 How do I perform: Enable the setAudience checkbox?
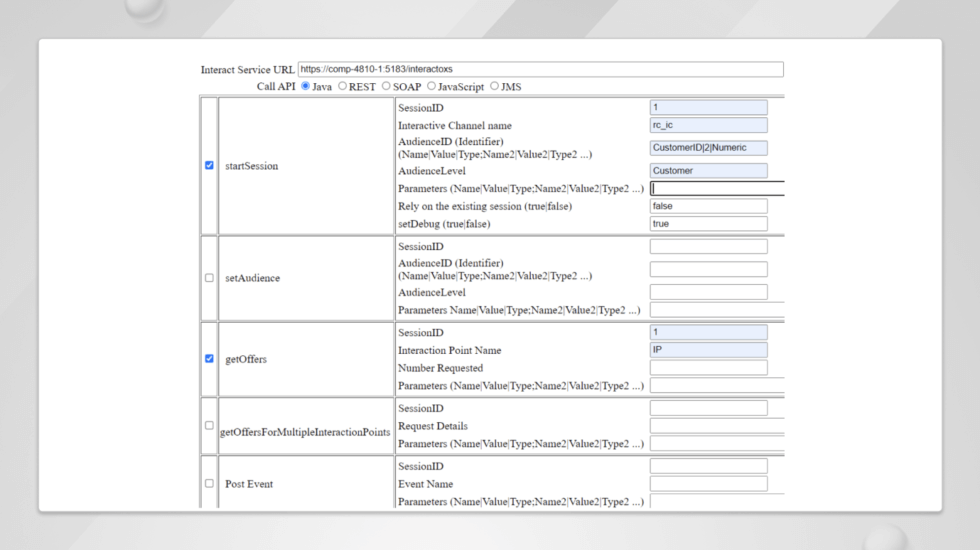(209, 278)
